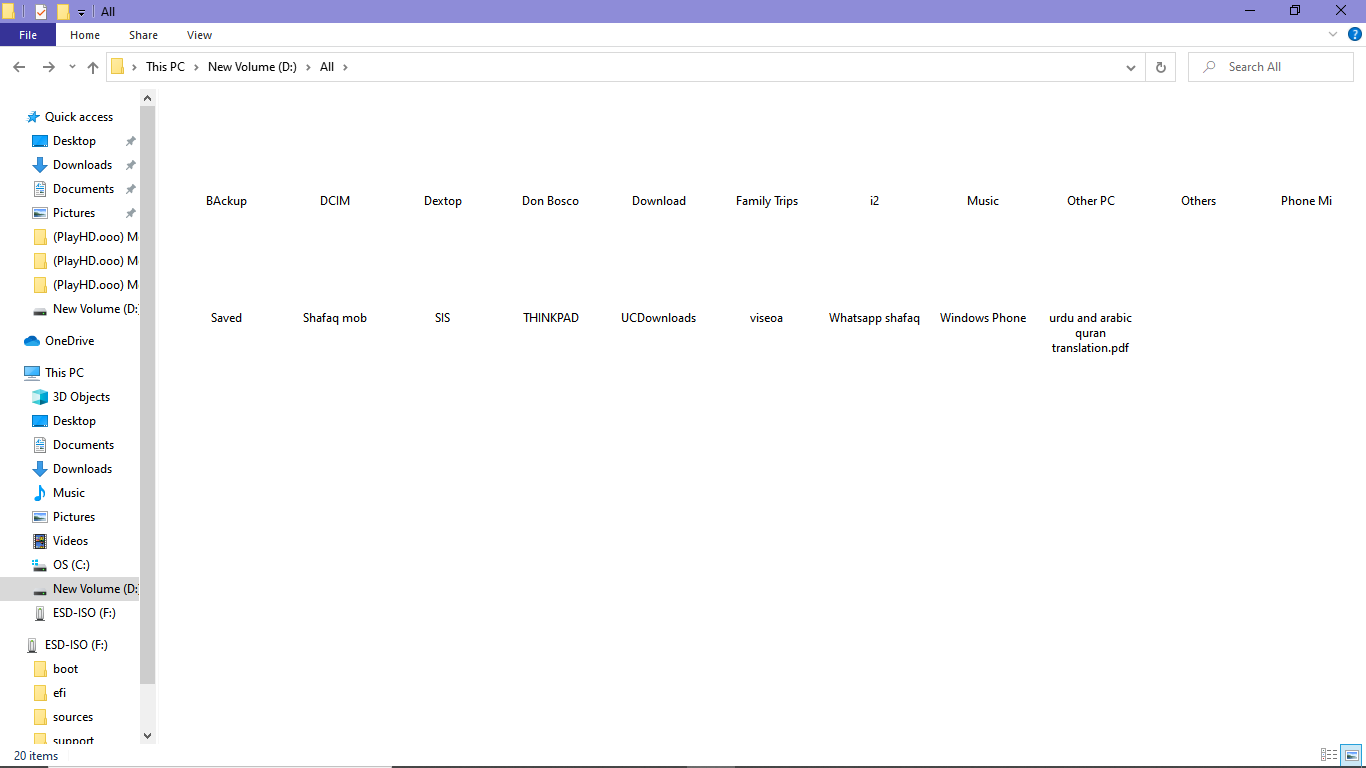1366x768 pixels.
Task: Select the Download folder
Action: pos(659,201)
